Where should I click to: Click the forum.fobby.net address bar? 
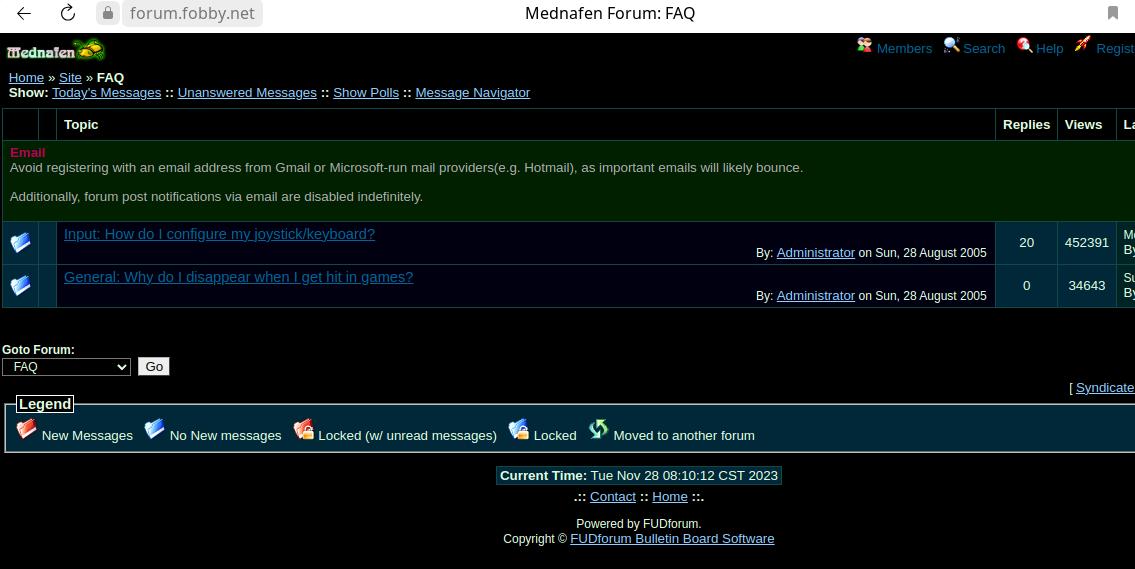(192, 13)
